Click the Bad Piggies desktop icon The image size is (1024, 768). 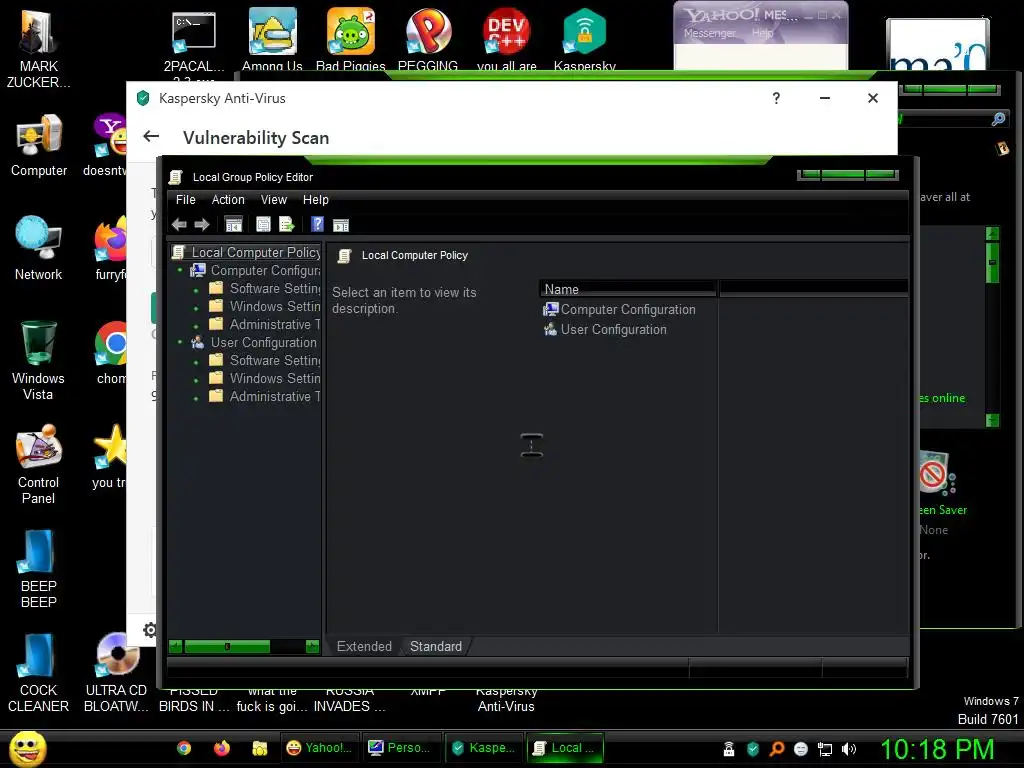(351, 39)
